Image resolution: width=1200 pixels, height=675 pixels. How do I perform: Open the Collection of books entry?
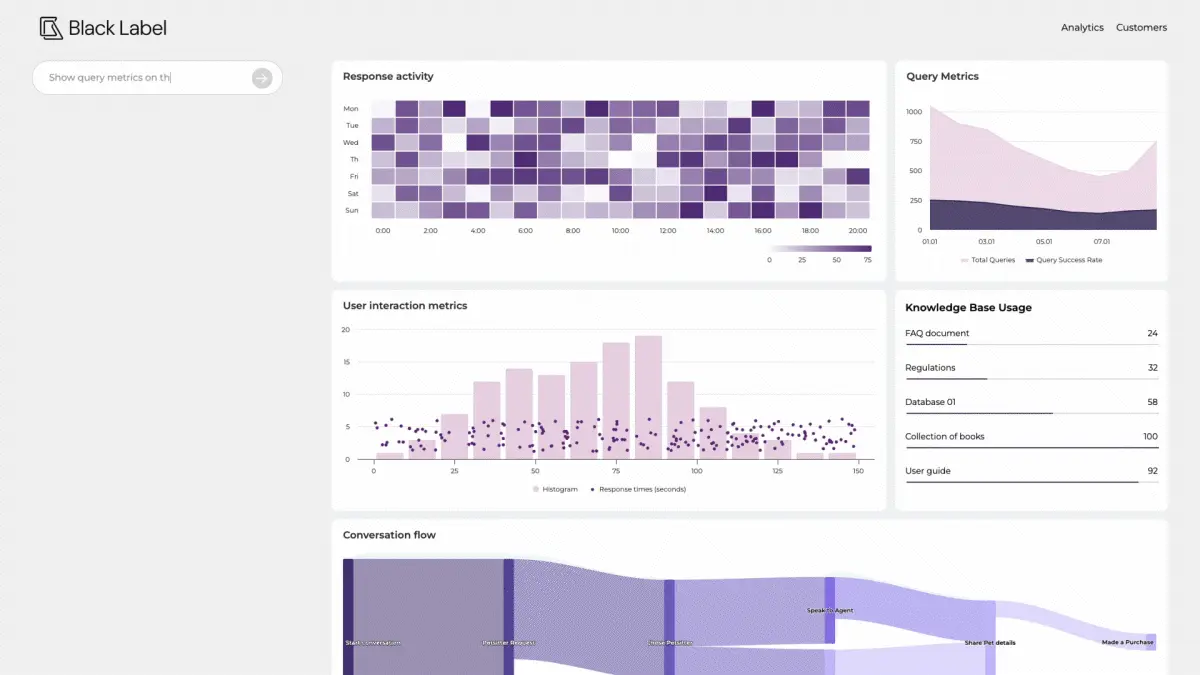point(1030,437)
